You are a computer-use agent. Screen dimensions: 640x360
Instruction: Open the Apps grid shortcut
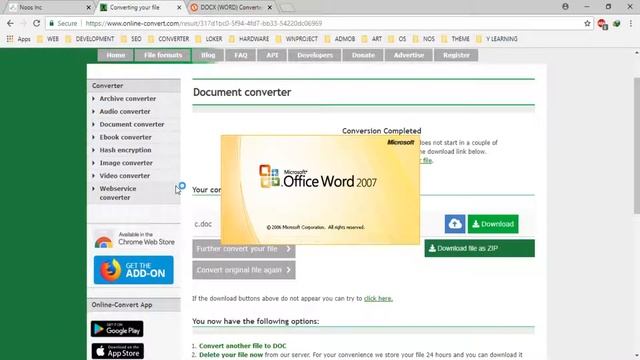18,39
